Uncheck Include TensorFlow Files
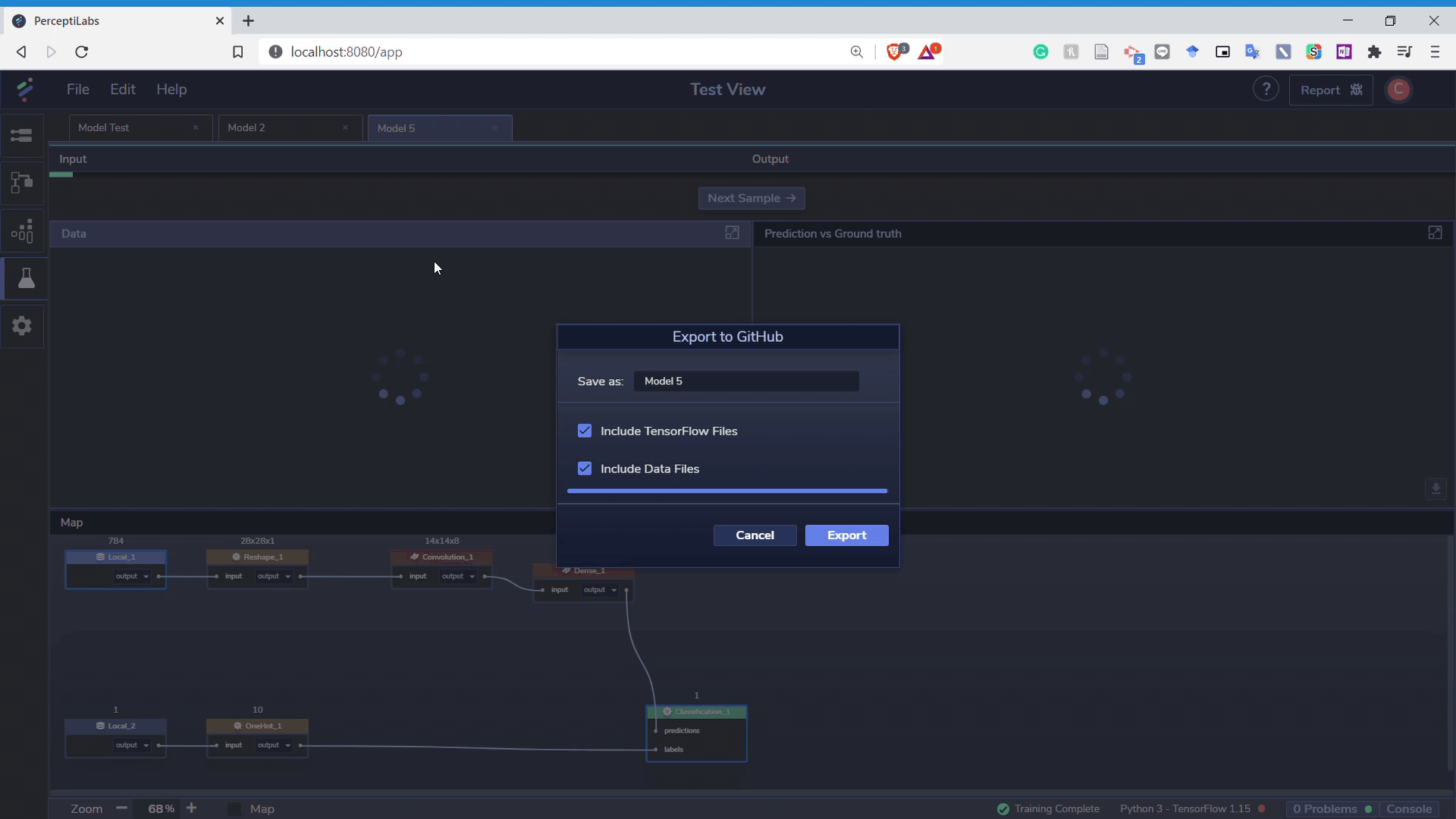1456x819 pixels. [585, 431]
